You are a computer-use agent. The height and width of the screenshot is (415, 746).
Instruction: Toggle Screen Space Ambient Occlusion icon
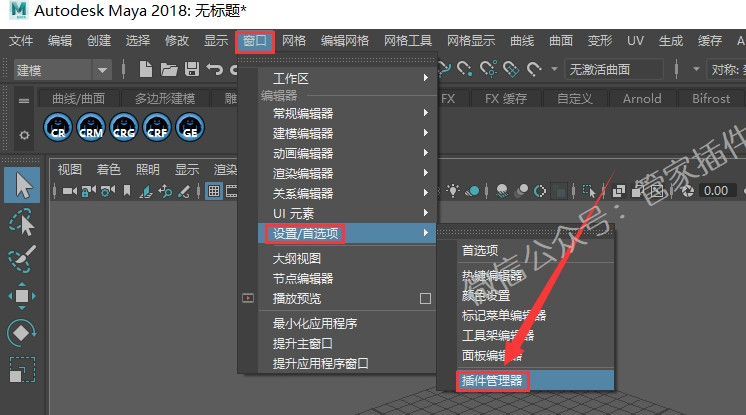501,191
